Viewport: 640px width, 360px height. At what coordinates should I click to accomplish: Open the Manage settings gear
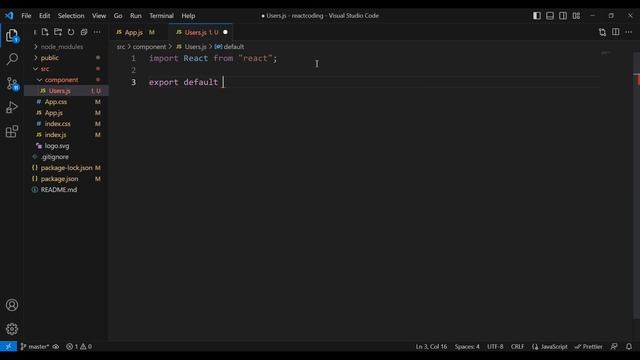click(x=12, y=329)
